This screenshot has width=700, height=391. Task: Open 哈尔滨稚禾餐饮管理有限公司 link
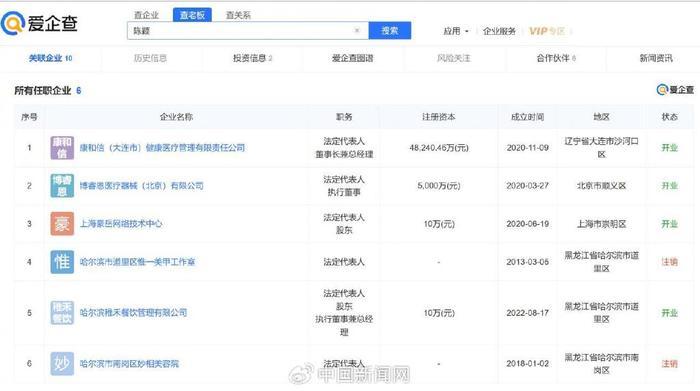point(133,312)
